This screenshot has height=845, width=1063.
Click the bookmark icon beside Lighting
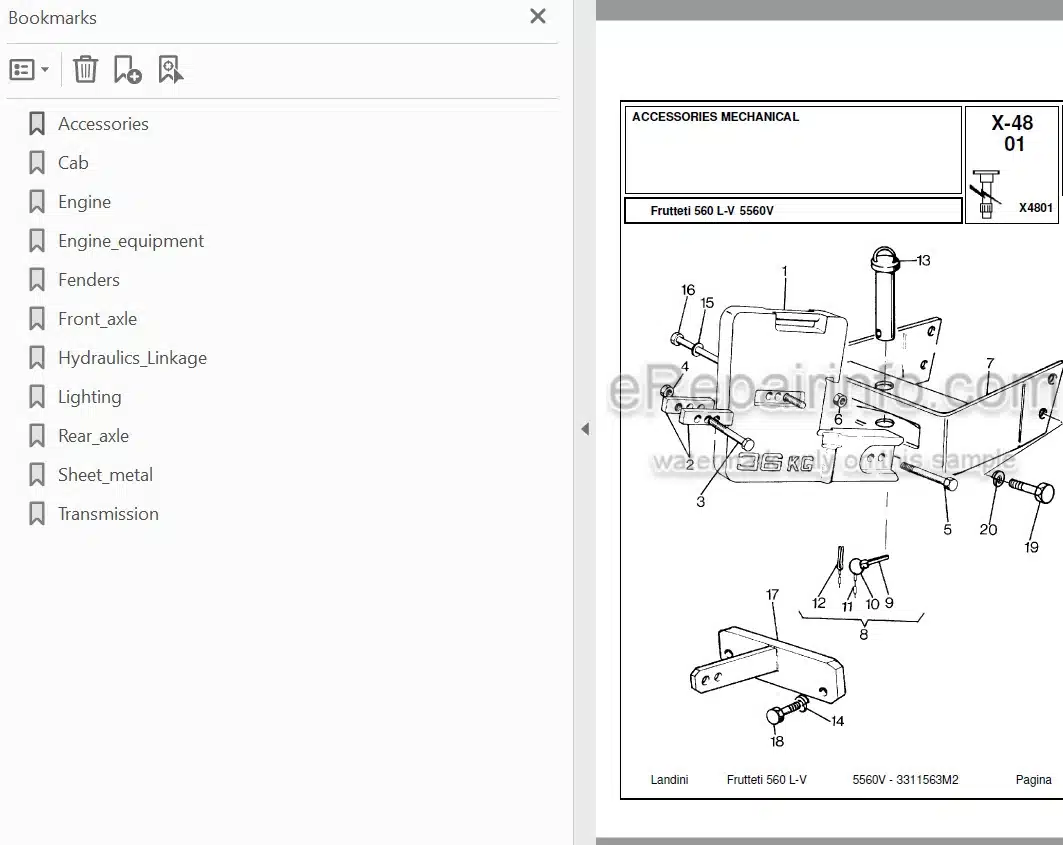pos(37,397)
